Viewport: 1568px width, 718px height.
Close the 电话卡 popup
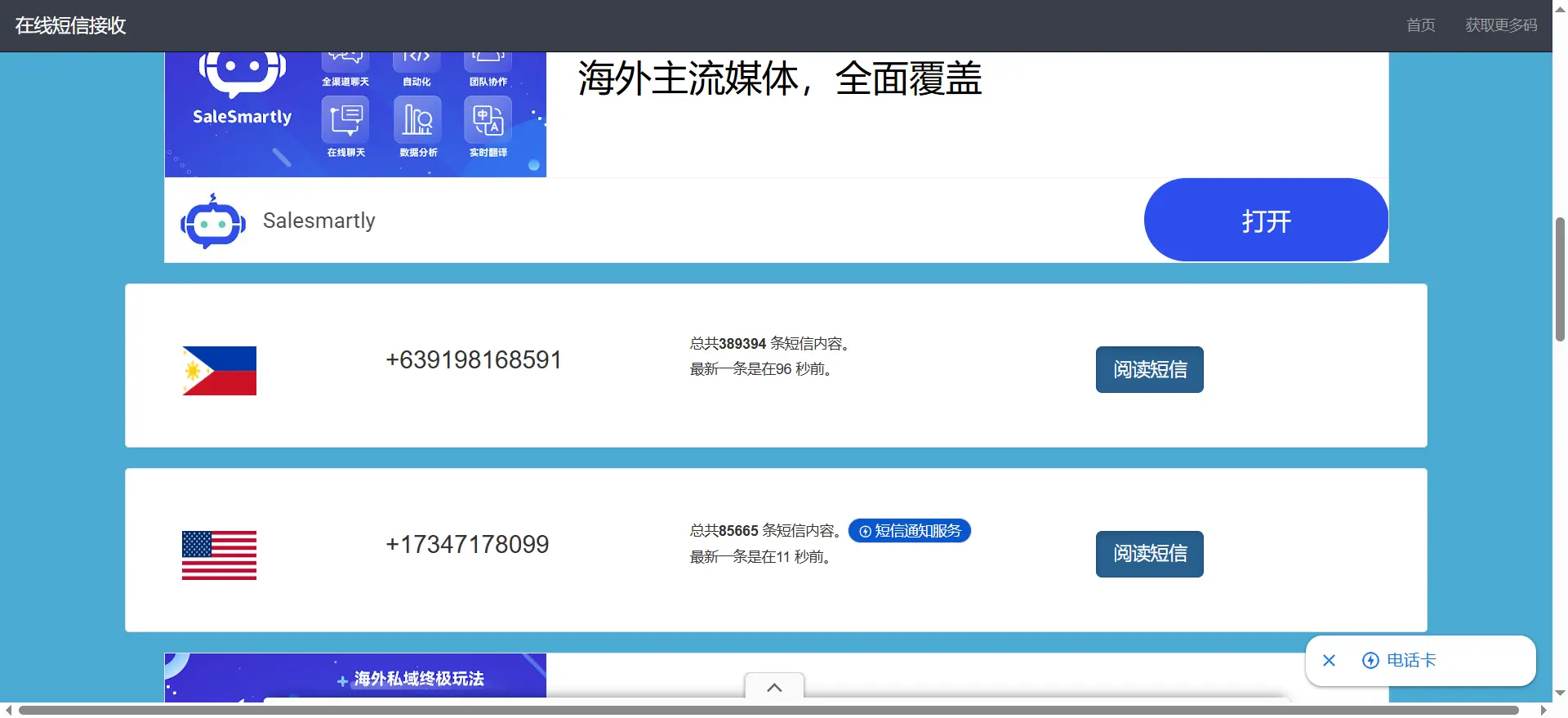1329,660
